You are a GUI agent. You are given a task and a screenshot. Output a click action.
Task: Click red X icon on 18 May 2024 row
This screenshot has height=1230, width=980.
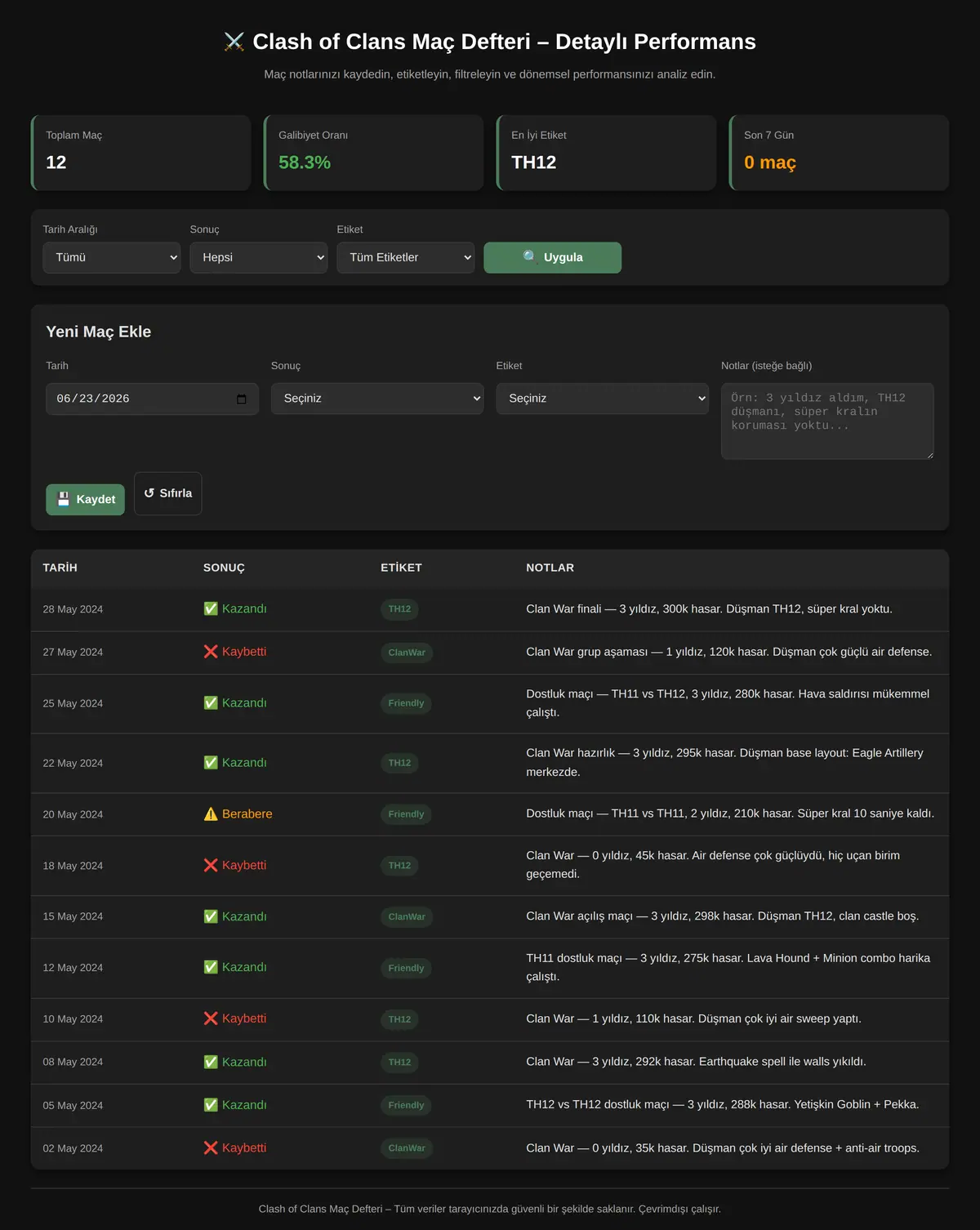211,865
